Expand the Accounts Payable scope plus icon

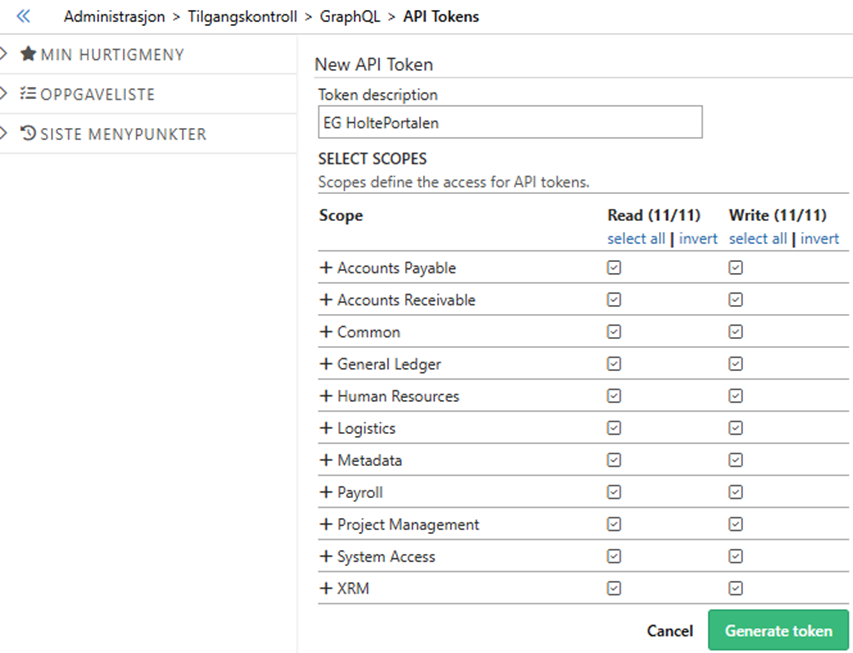[325, 268]
